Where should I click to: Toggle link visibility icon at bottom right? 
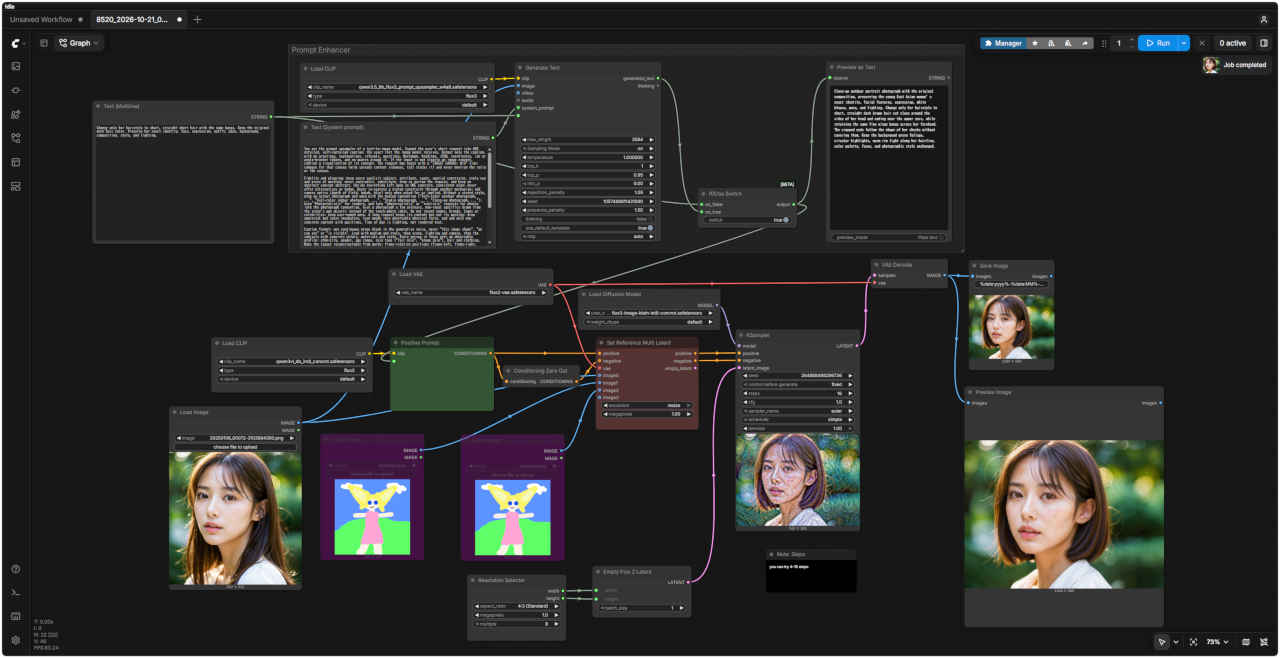[x=1264, y=642]
